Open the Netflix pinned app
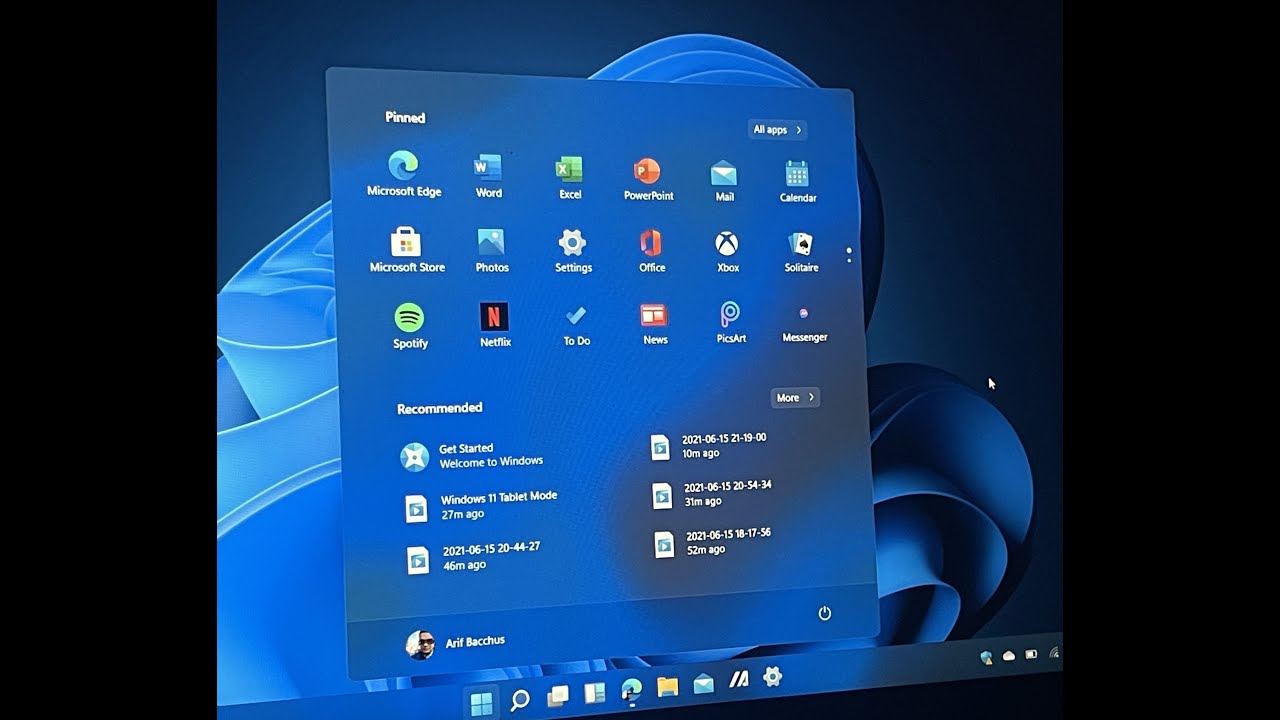 (495, 325)
